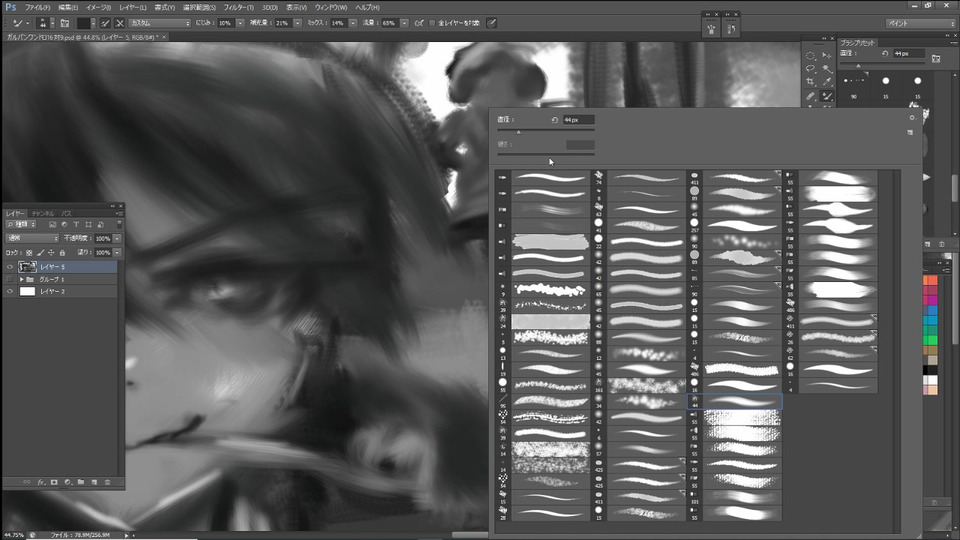Viewport: 960px width, 540px height.
Task: Show グループ 1 via its visibility box
Action: pyautogui.click(x=10, y=279)
